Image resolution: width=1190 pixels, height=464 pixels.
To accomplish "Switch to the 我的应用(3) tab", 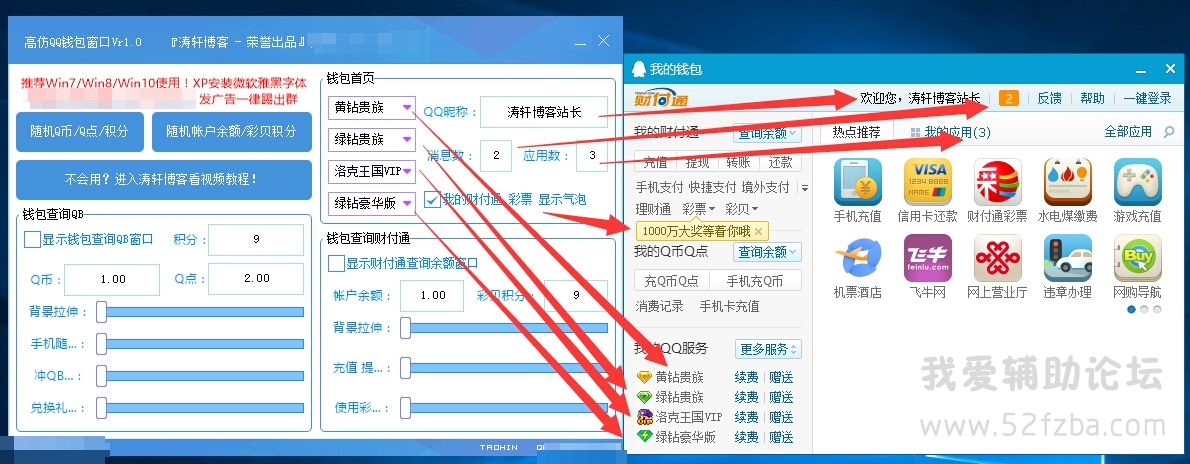I will [x=951, y=132].
